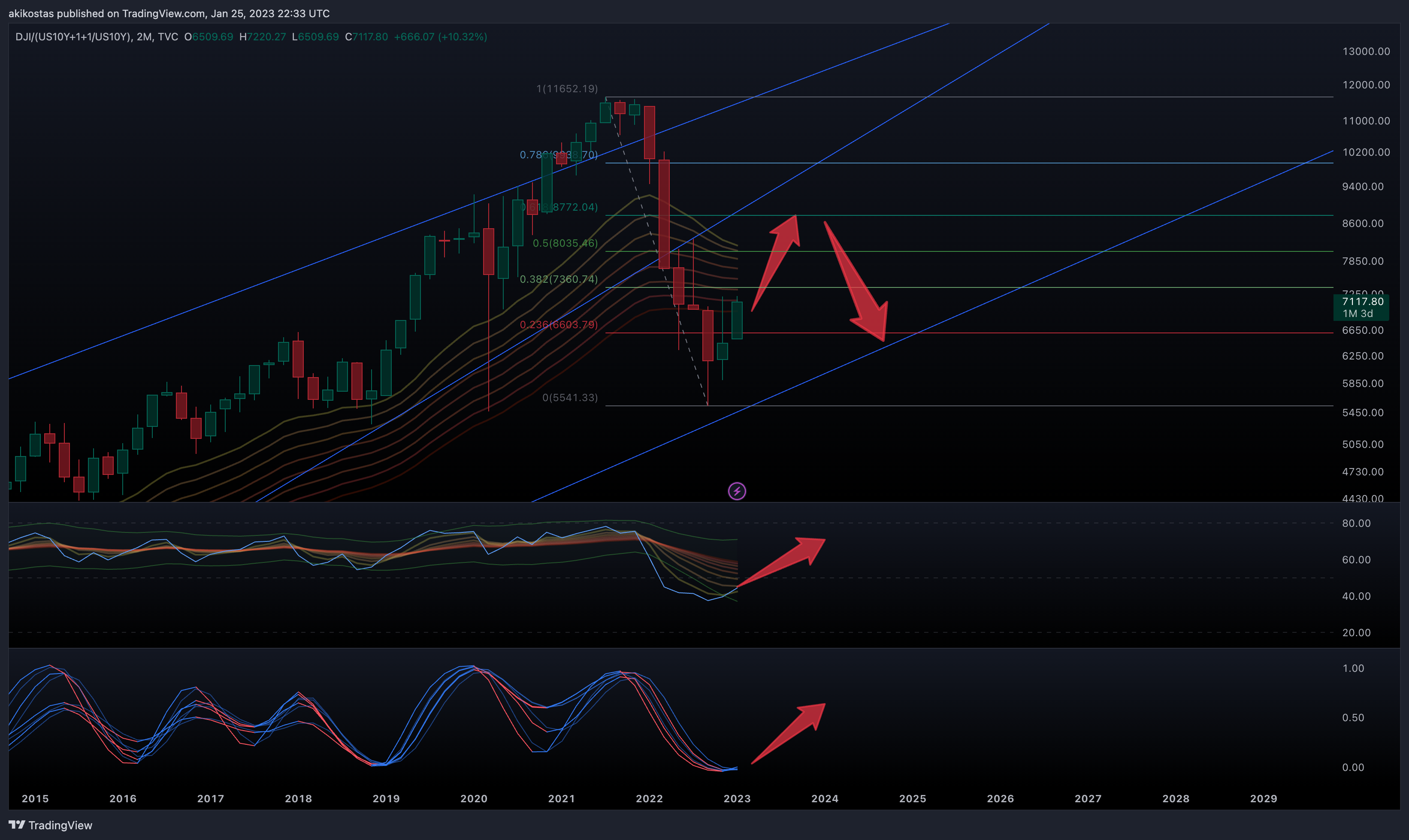Click the Fibonacci label 1(11652.19)
The image size is (1409, 840).
pos(567,89)
